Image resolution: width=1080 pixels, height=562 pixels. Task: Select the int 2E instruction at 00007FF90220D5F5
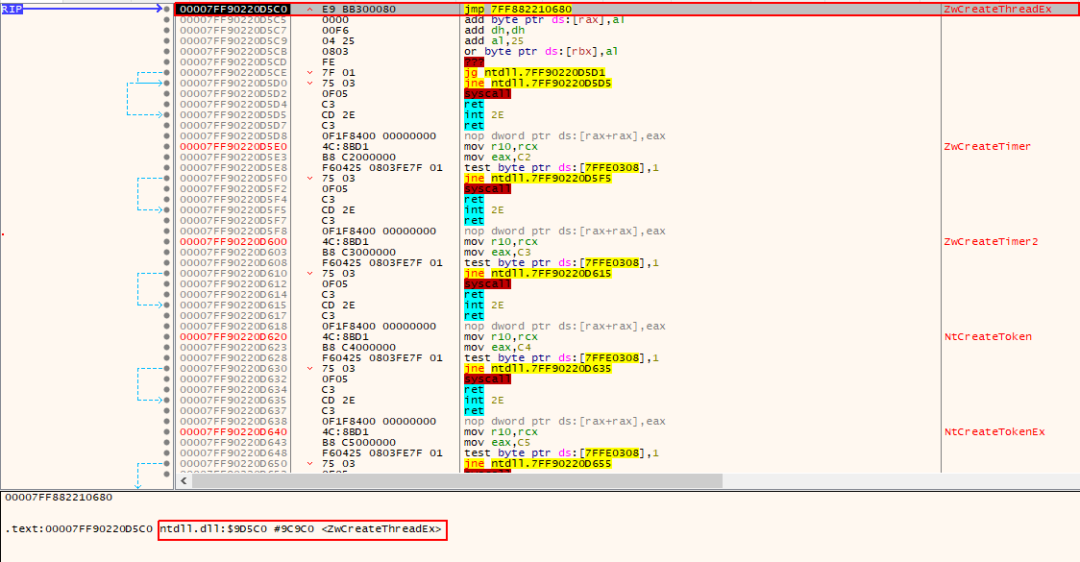tap(484, 210)
